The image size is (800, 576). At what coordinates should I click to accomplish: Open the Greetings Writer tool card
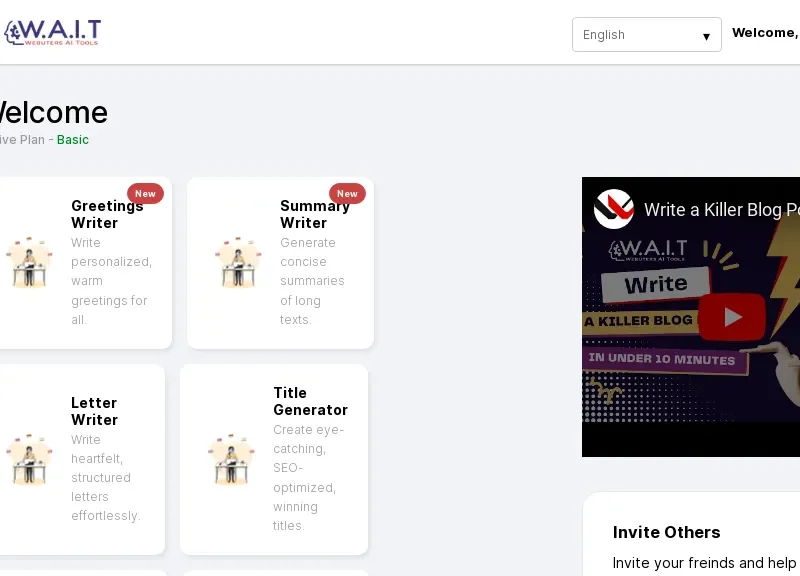(x=85, y=263)
